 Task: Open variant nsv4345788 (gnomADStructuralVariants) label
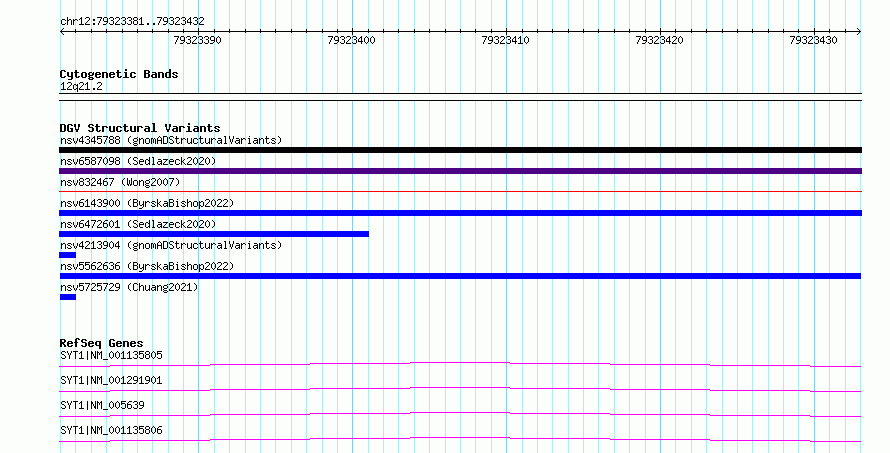(x=171, y=140)
